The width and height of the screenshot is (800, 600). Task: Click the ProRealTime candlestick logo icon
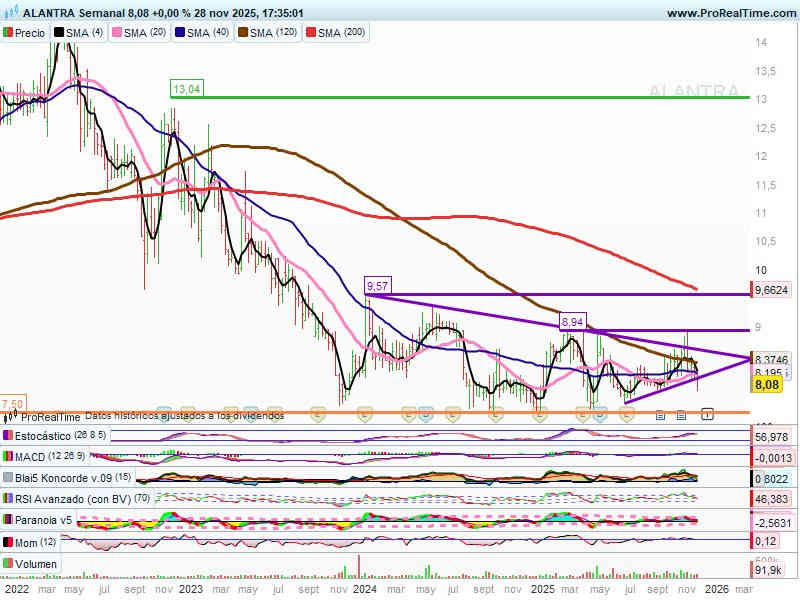point(11,417)
